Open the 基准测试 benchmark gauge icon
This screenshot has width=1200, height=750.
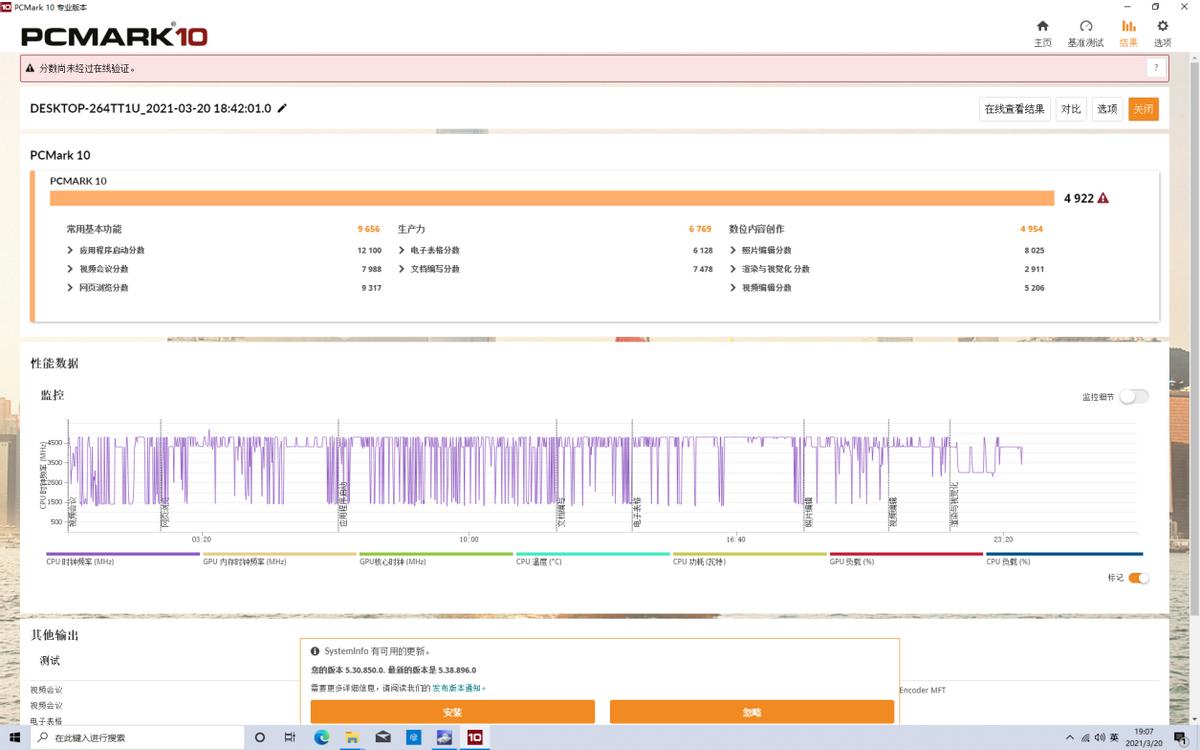coord(1085,33)
